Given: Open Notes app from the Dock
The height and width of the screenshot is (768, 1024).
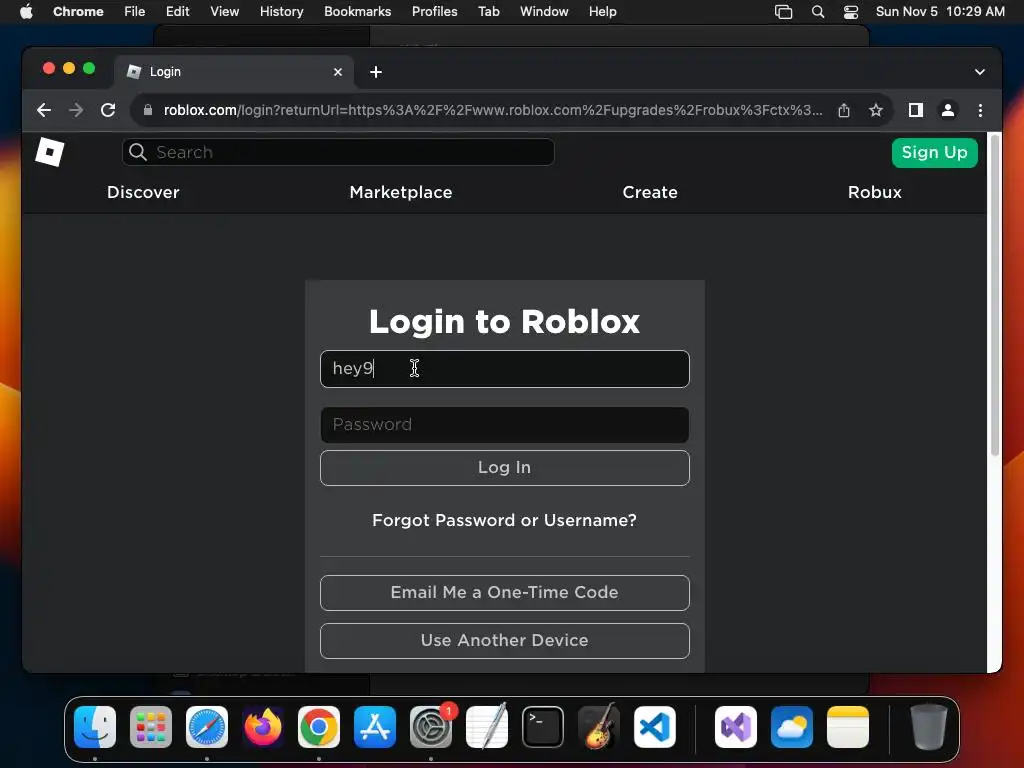Looking at the screenshot, I should [x=848, y=727].
